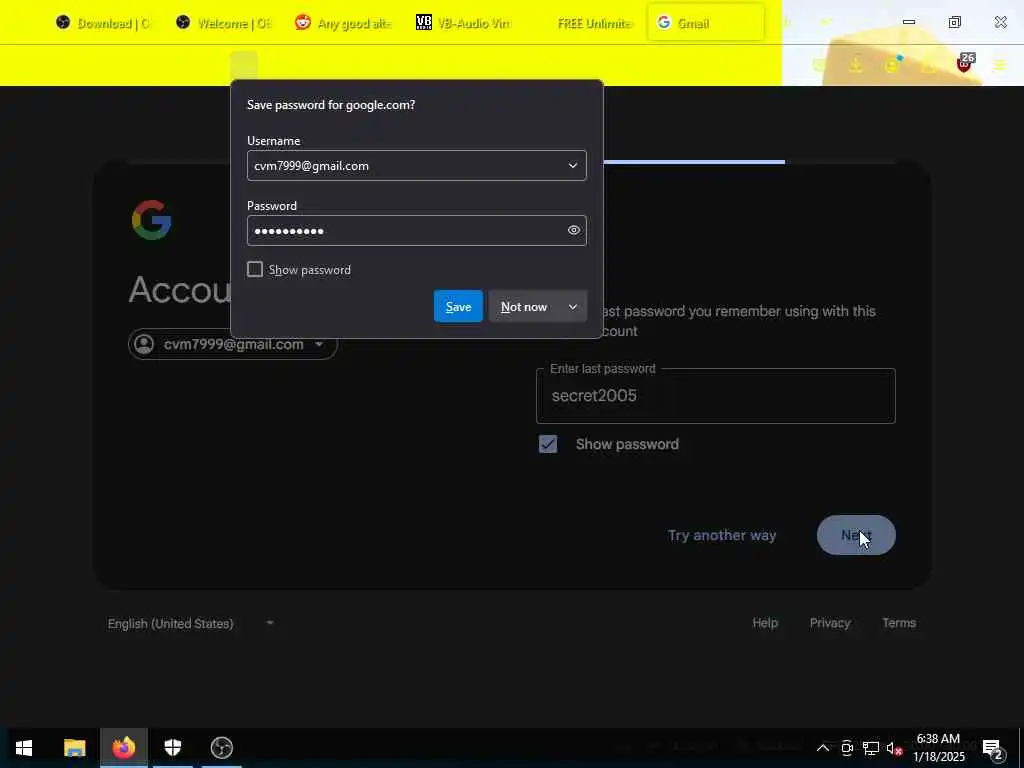Screen dimensions: 1024x768
Task: Click the Meet Now camera tray icon
Action: (x=847, y=748)
